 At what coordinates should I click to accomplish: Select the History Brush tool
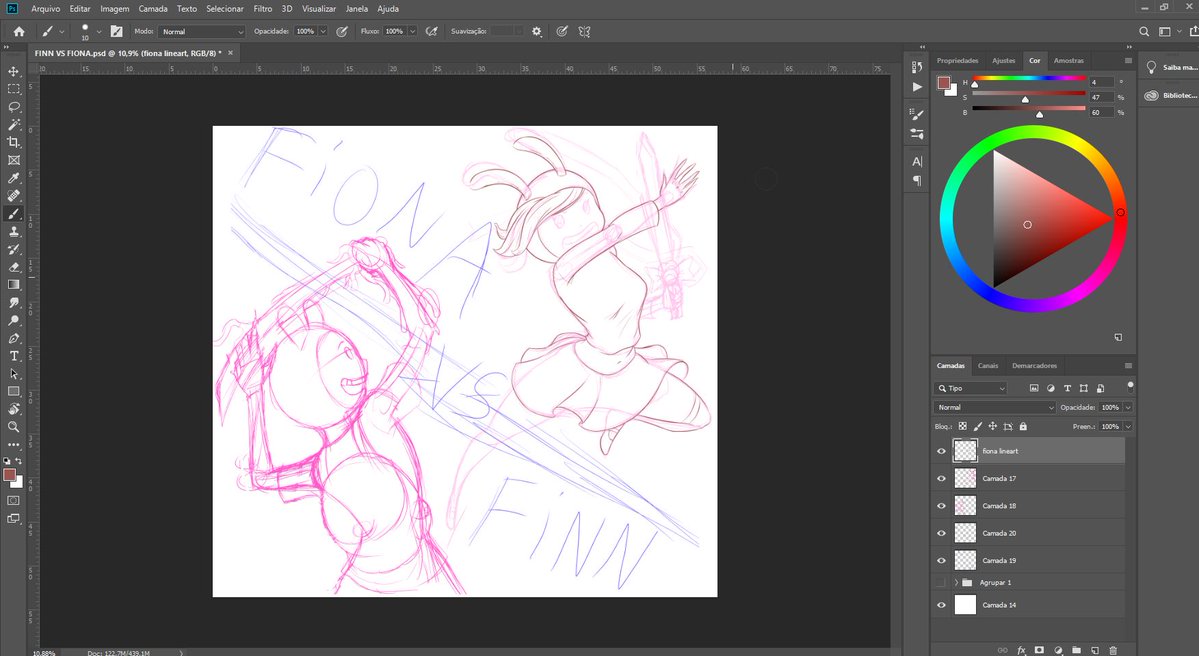pos(14,249)
